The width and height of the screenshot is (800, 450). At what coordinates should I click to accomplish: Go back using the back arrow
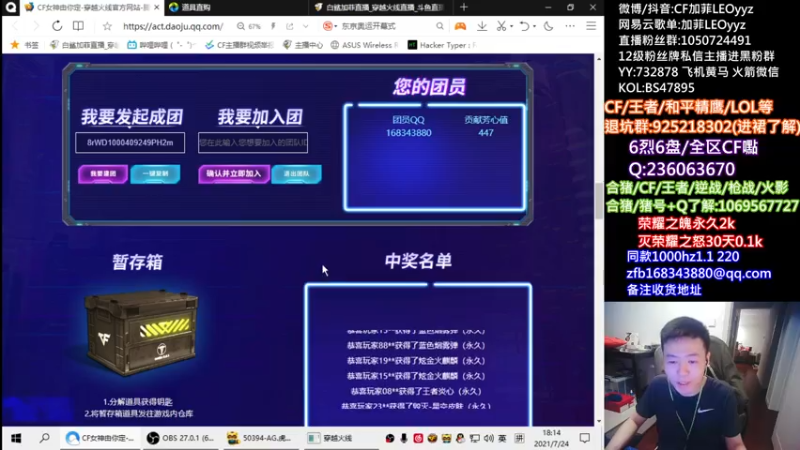pos(15,26)
